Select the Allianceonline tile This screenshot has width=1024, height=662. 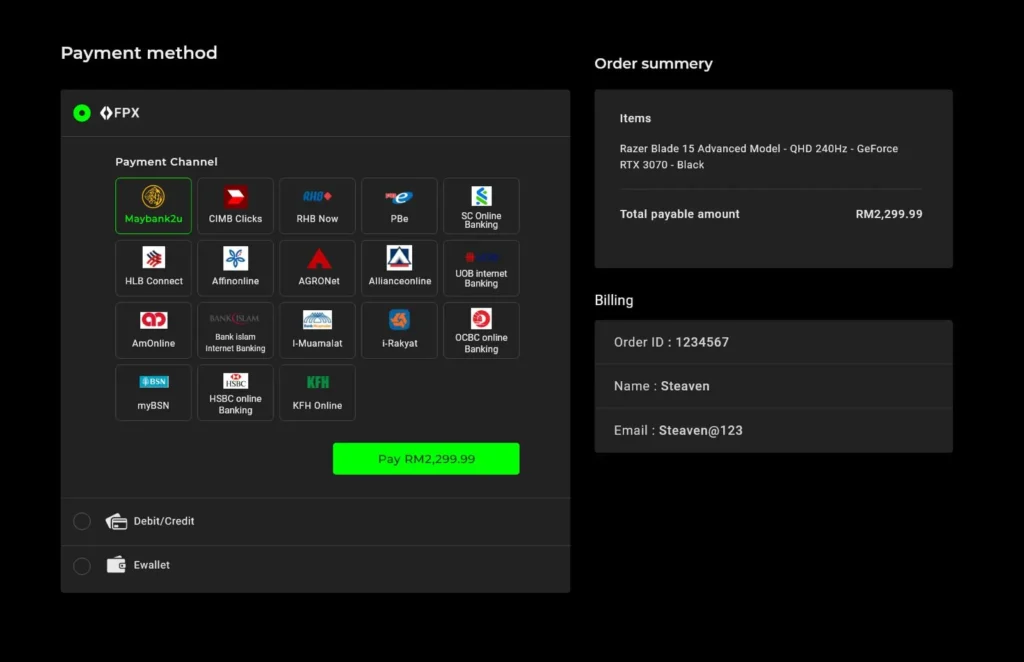tap(399, 268)
